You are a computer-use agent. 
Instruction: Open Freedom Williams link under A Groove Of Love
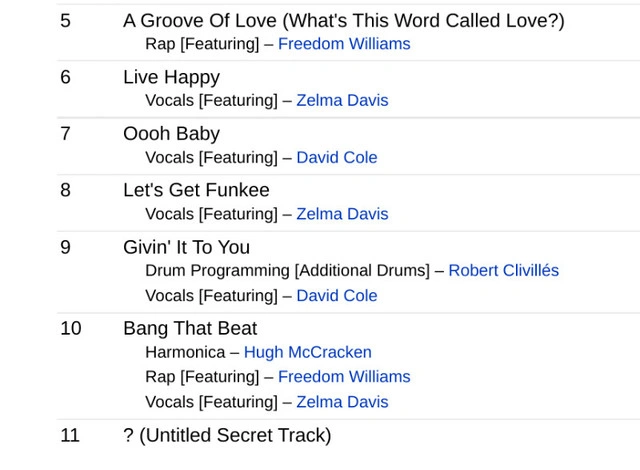343,44
